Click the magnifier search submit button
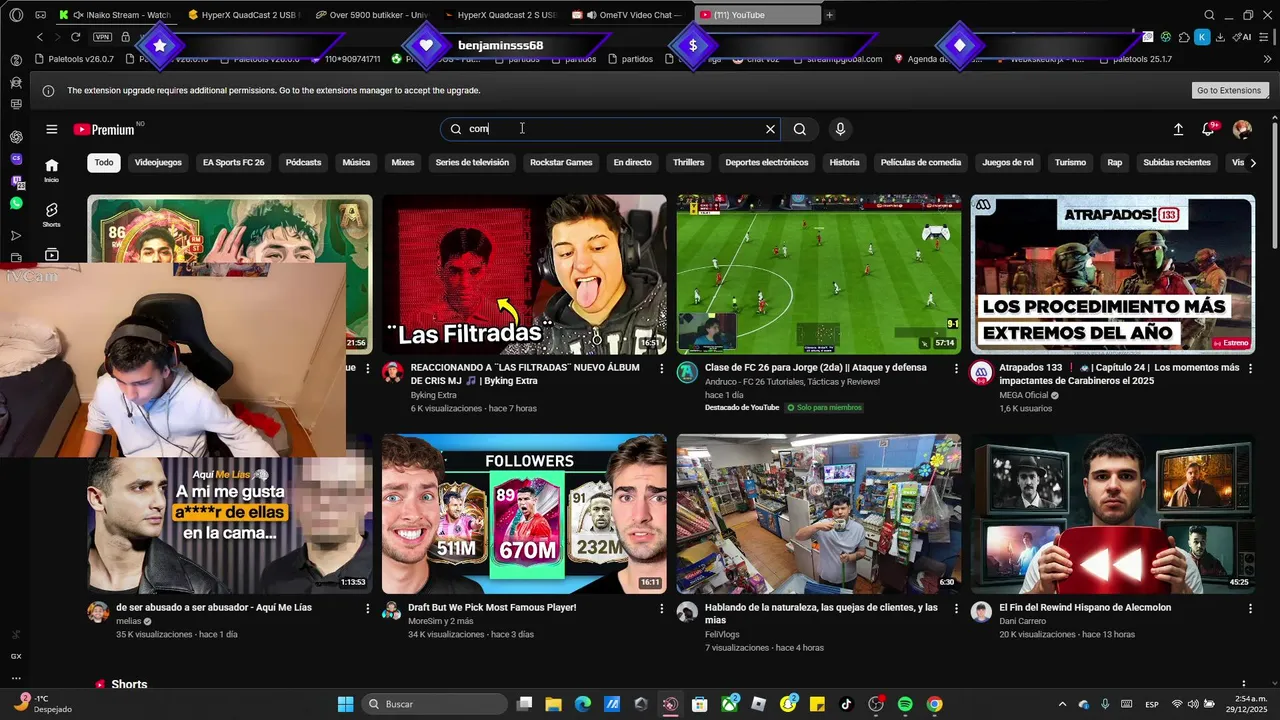This screenshot has width=1280, height=720. [x=800, y=129]
